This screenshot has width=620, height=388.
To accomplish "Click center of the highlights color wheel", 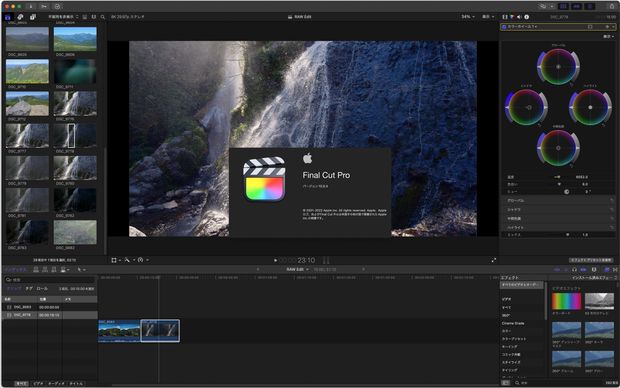I will (590, 107).
